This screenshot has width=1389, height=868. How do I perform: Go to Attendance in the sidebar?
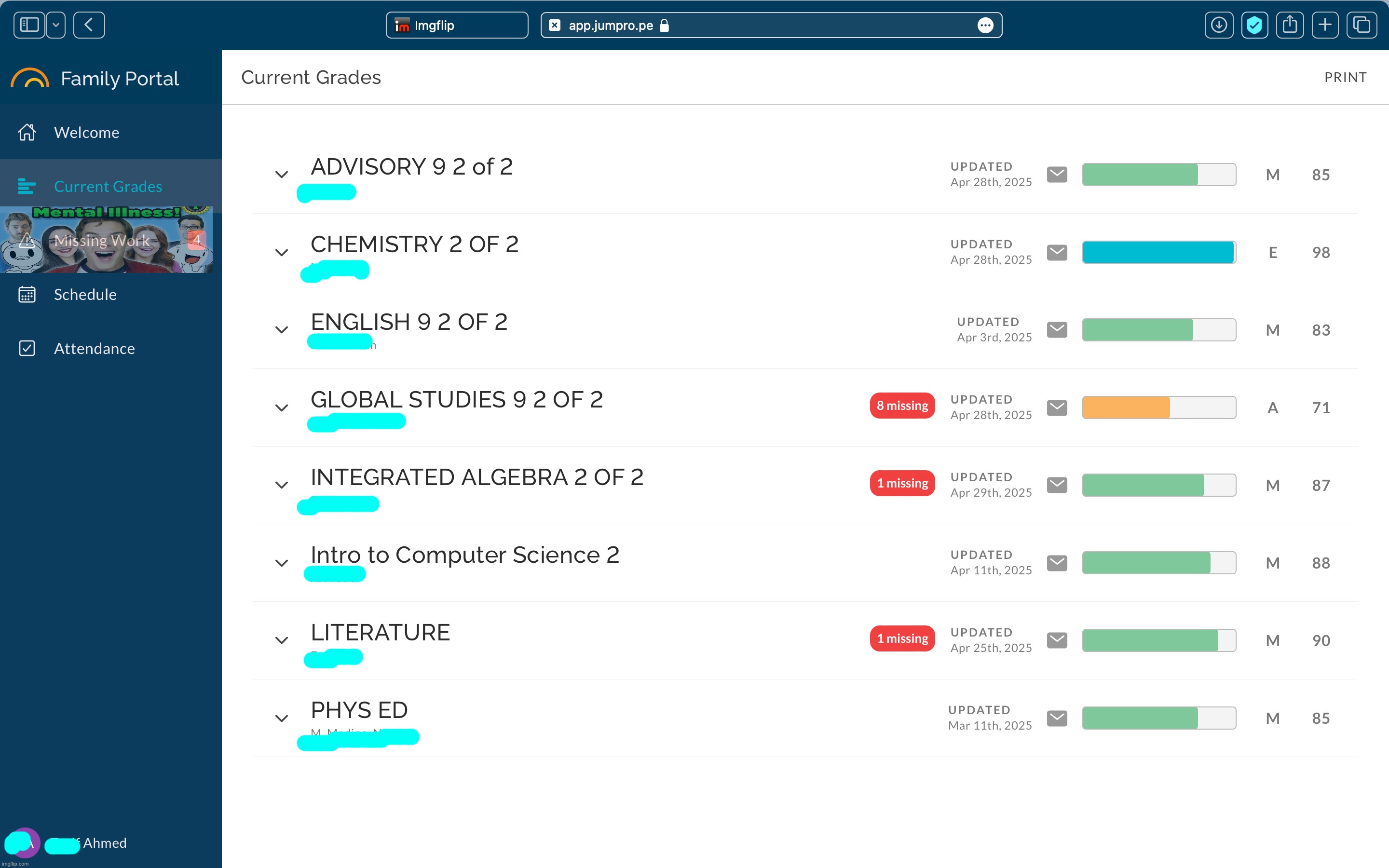[x=94, y=349]
